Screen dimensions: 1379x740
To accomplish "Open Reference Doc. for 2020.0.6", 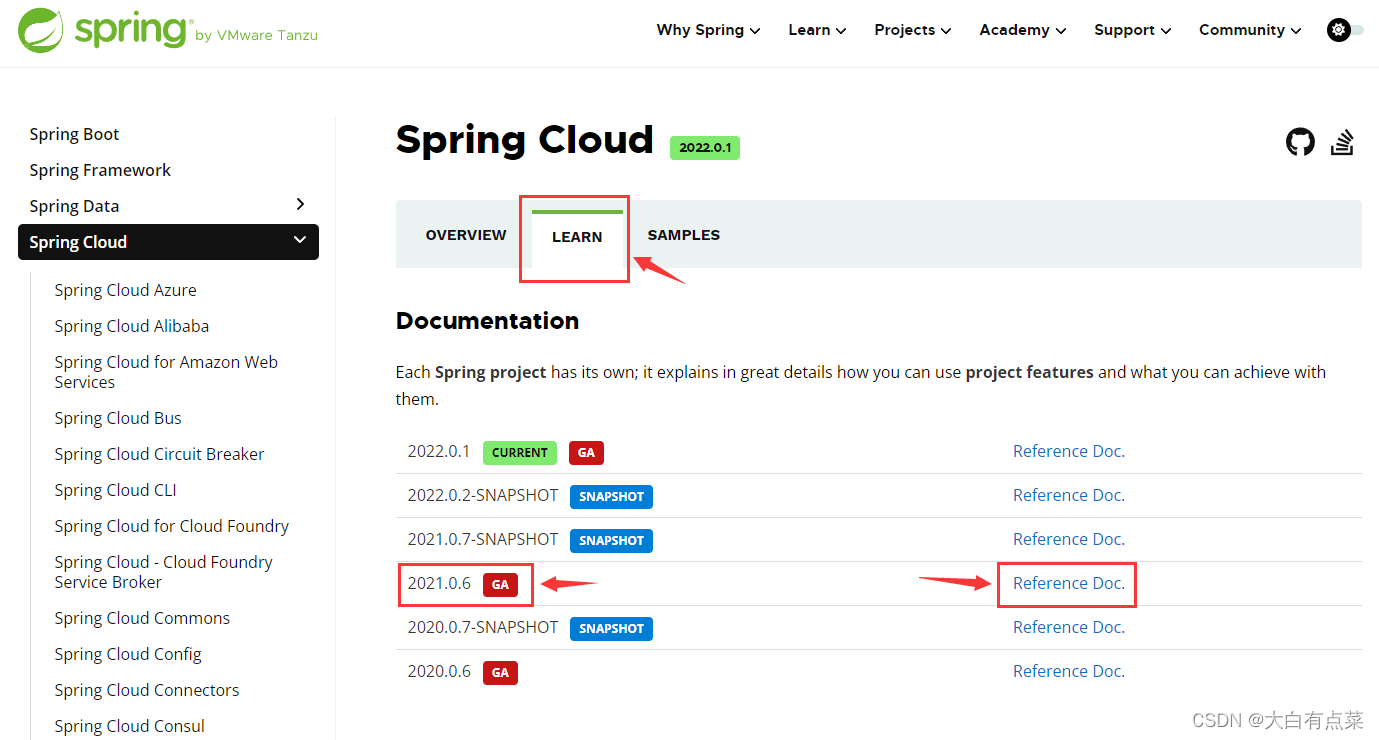I will click(x=1069, y=671).
